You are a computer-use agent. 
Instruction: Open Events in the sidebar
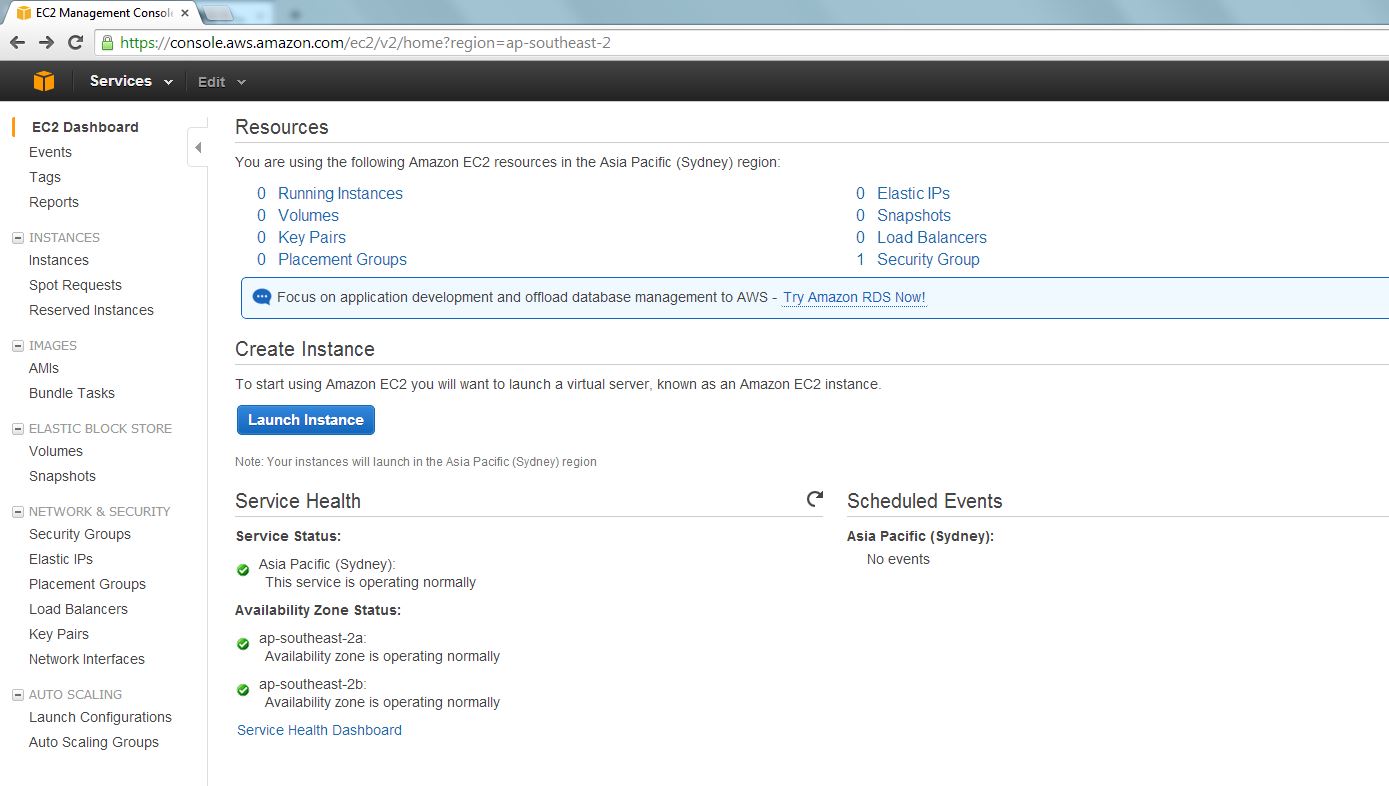(x=50, y=152)
